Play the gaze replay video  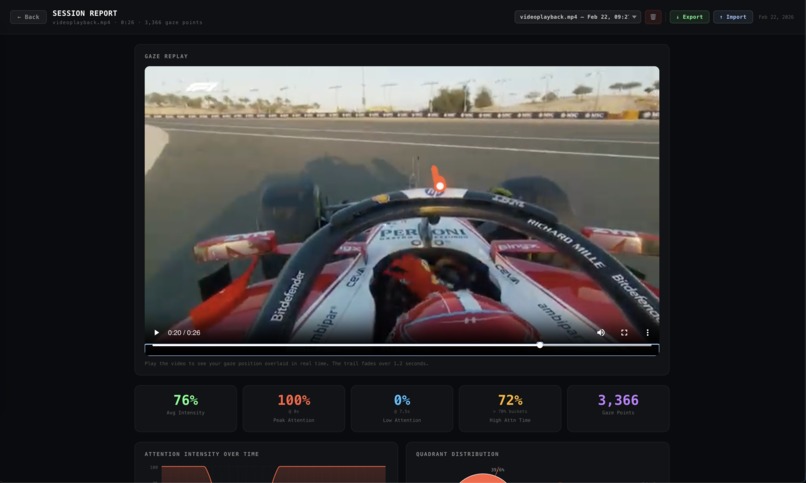pyautogui.click(x=156, y=332)
